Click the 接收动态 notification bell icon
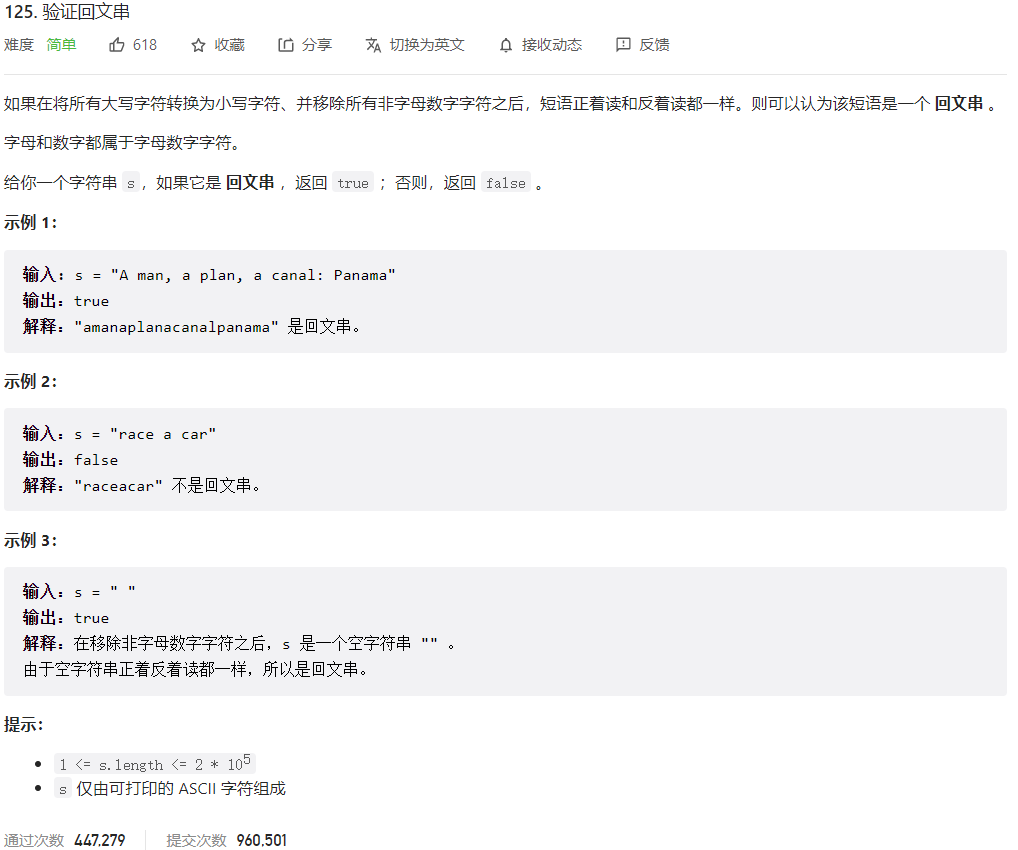This screenshot has height=850, width=1018. tap(505, 44)
